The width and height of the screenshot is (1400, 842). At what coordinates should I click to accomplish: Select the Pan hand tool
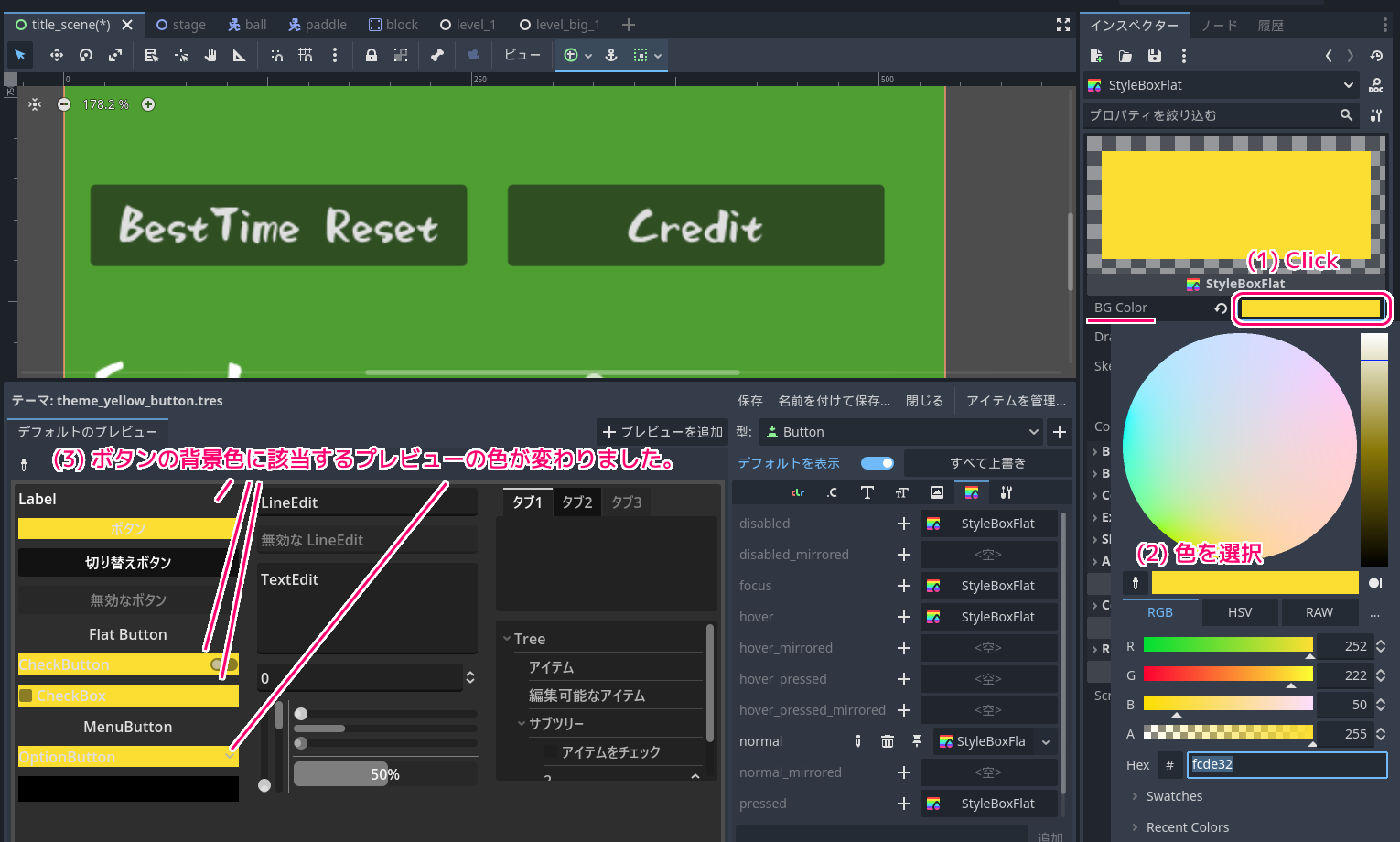point(210,55)
